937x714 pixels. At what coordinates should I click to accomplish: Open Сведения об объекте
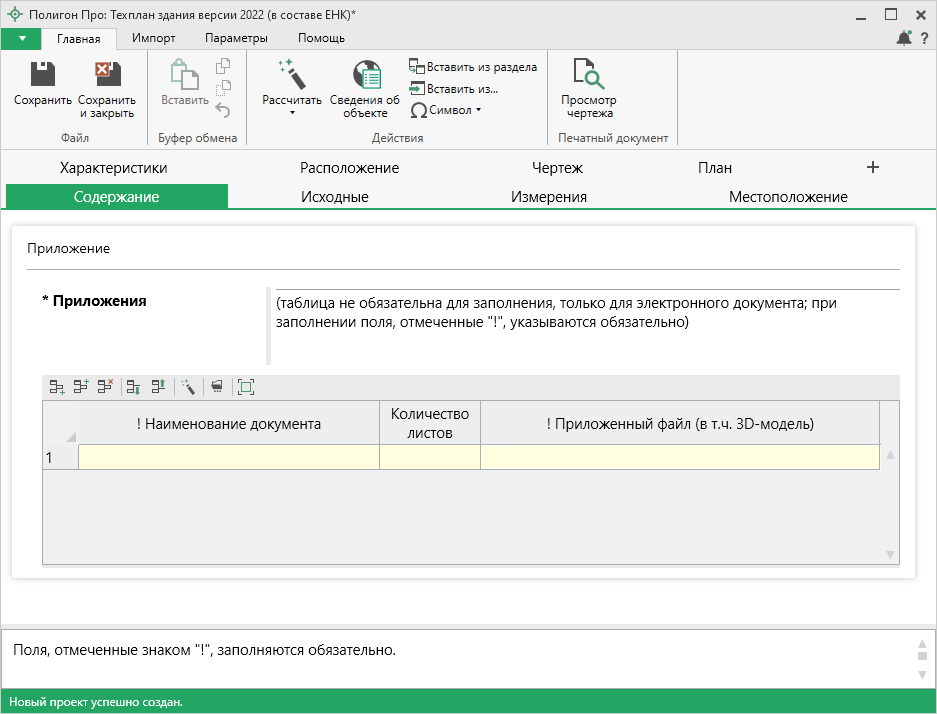(x=365, y=86)
